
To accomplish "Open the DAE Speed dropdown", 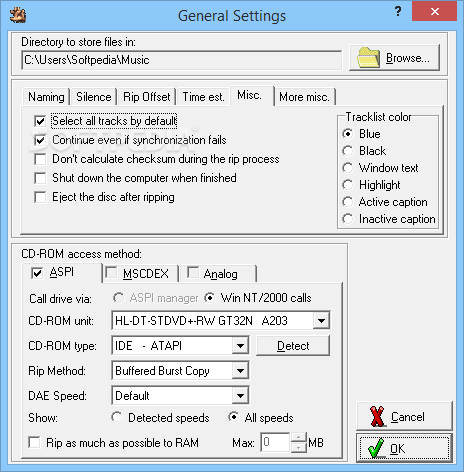I will pyautogui.click(x=240, y=396).
